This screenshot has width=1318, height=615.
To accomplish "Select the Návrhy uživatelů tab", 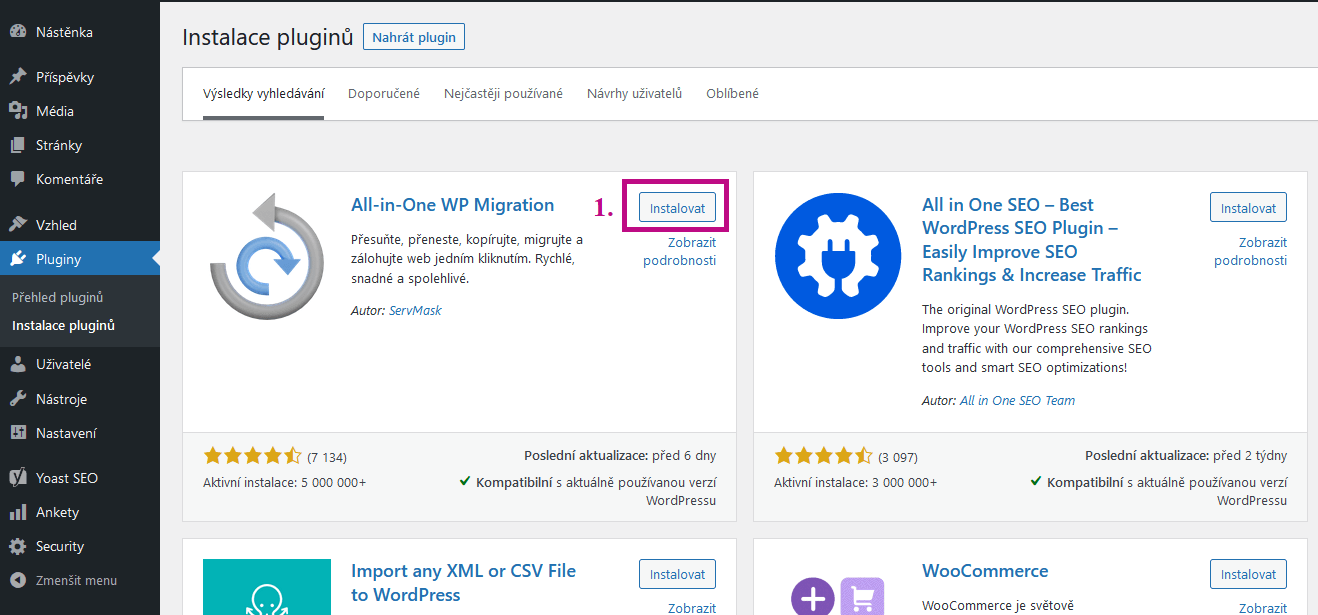I will pyautogui.click(x=634, y=94).
